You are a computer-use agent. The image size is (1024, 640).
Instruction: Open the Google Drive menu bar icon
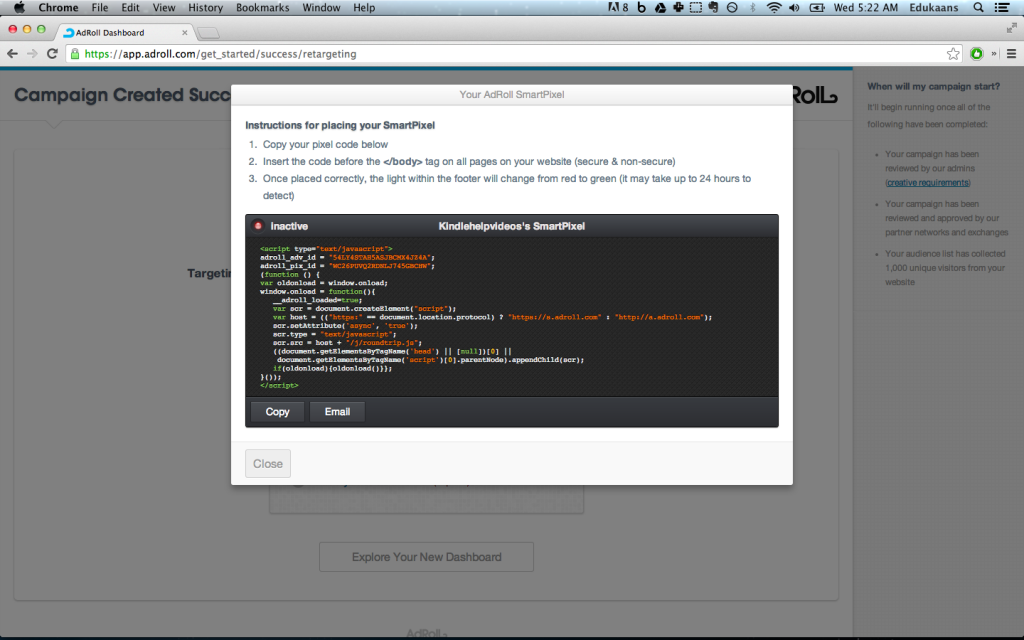660,8
